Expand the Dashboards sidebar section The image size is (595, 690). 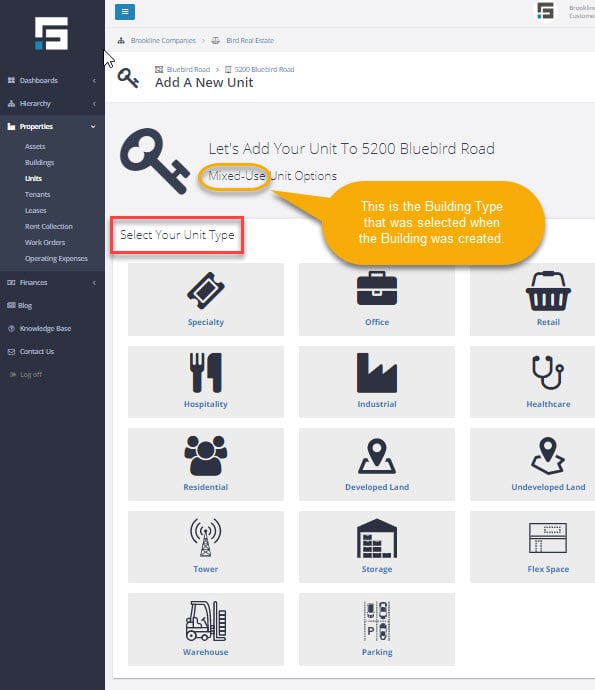click(x=52, y=81)
